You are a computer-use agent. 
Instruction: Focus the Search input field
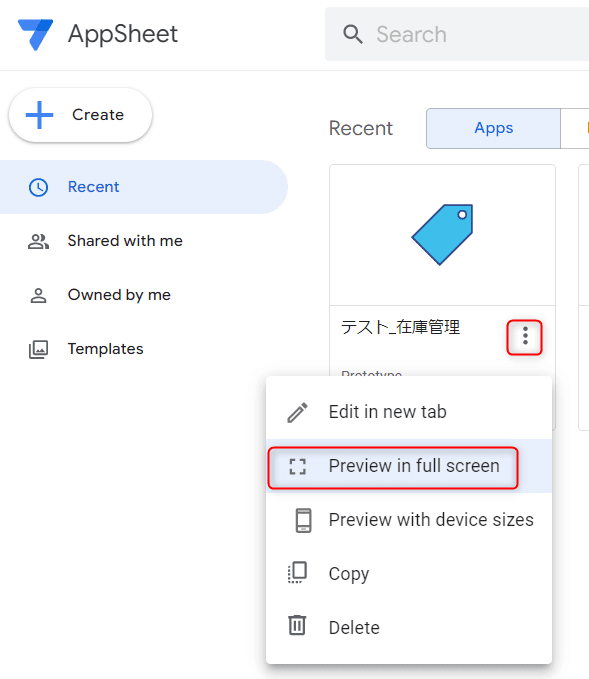(457, 34)
